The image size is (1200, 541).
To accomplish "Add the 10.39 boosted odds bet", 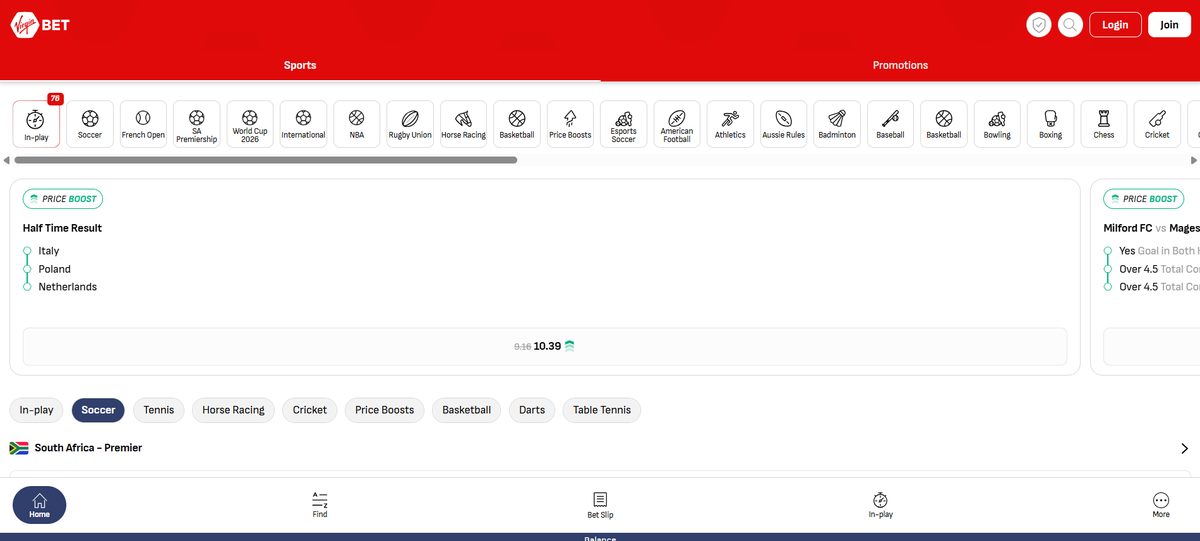I will pos(545,346).
